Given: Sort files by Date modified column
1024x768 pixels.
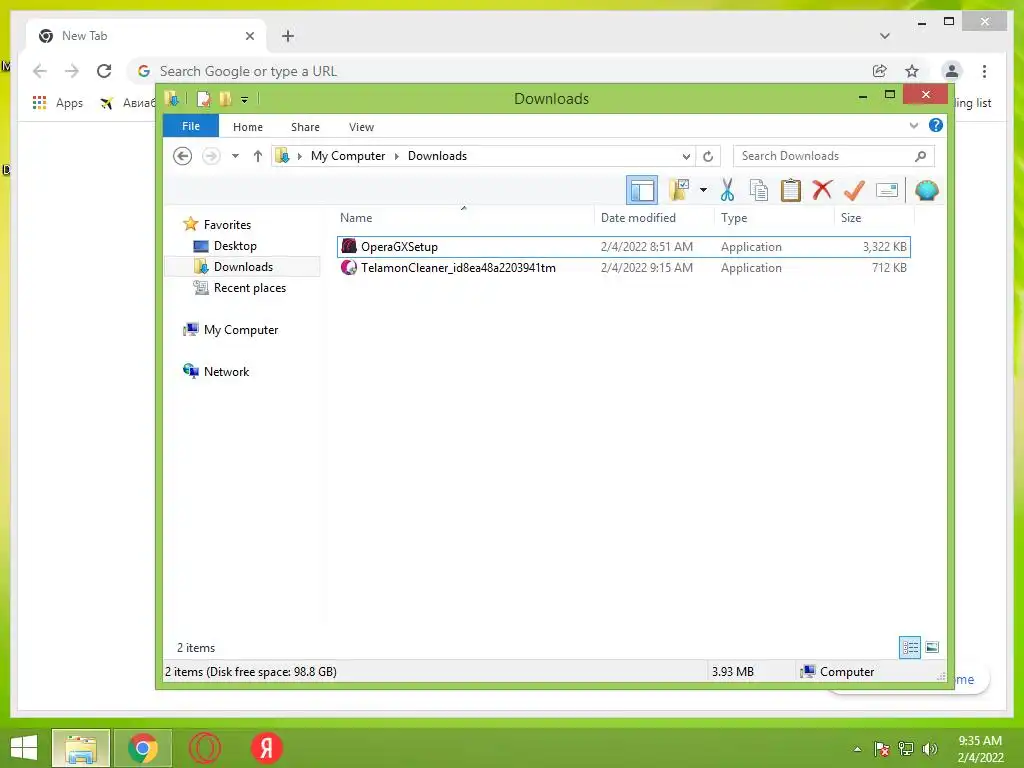Looking at the screenshot, I should 638,218.
